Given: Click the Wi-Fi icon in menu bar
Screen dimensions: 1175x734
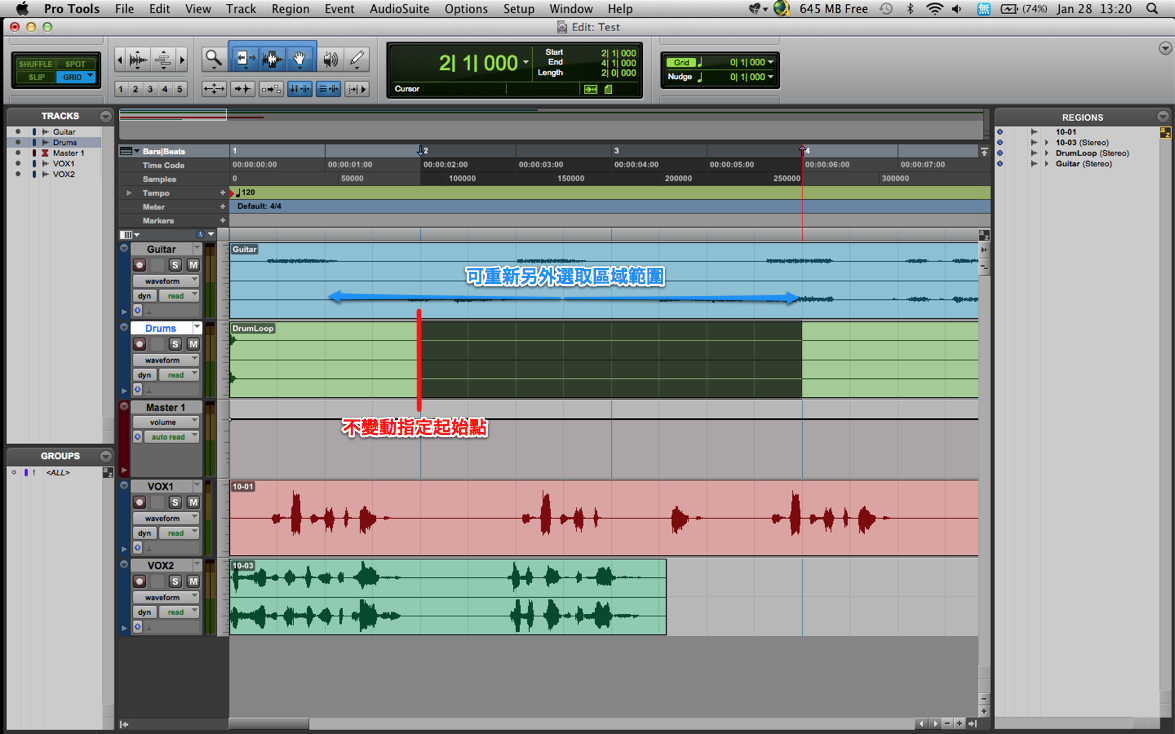Looking at the screenshot, I should pos(934,9).
